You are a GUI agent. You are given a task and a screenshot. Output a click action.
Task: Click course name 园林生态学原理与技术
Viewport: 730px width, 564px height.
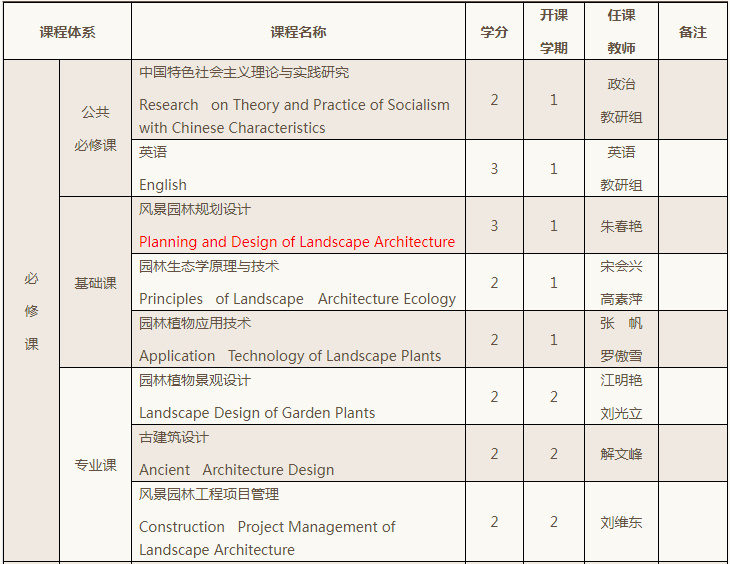[x=209, y=266]
